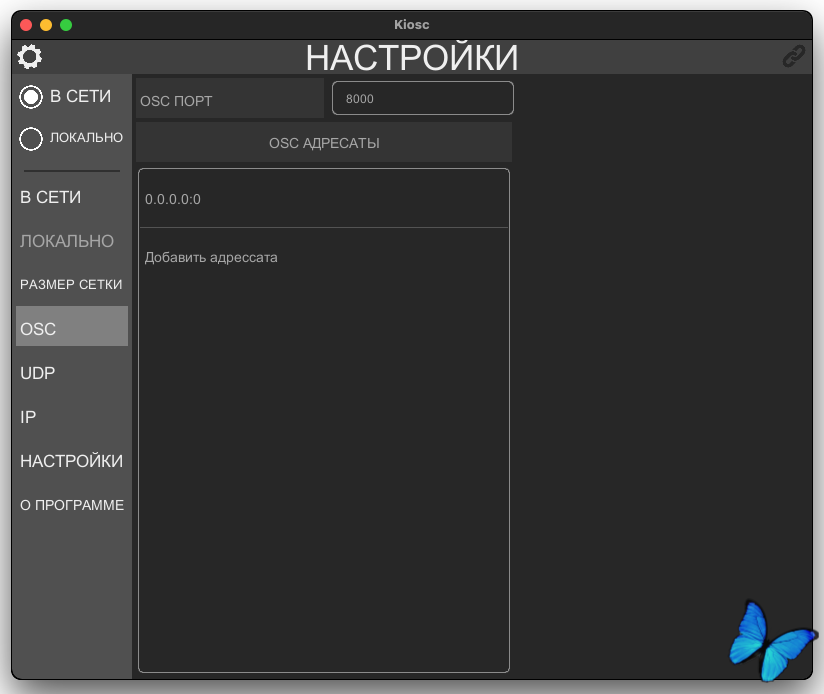Select the В СЕТИ radio button
This screenshot has width=824, height=694.
point(31,97)
